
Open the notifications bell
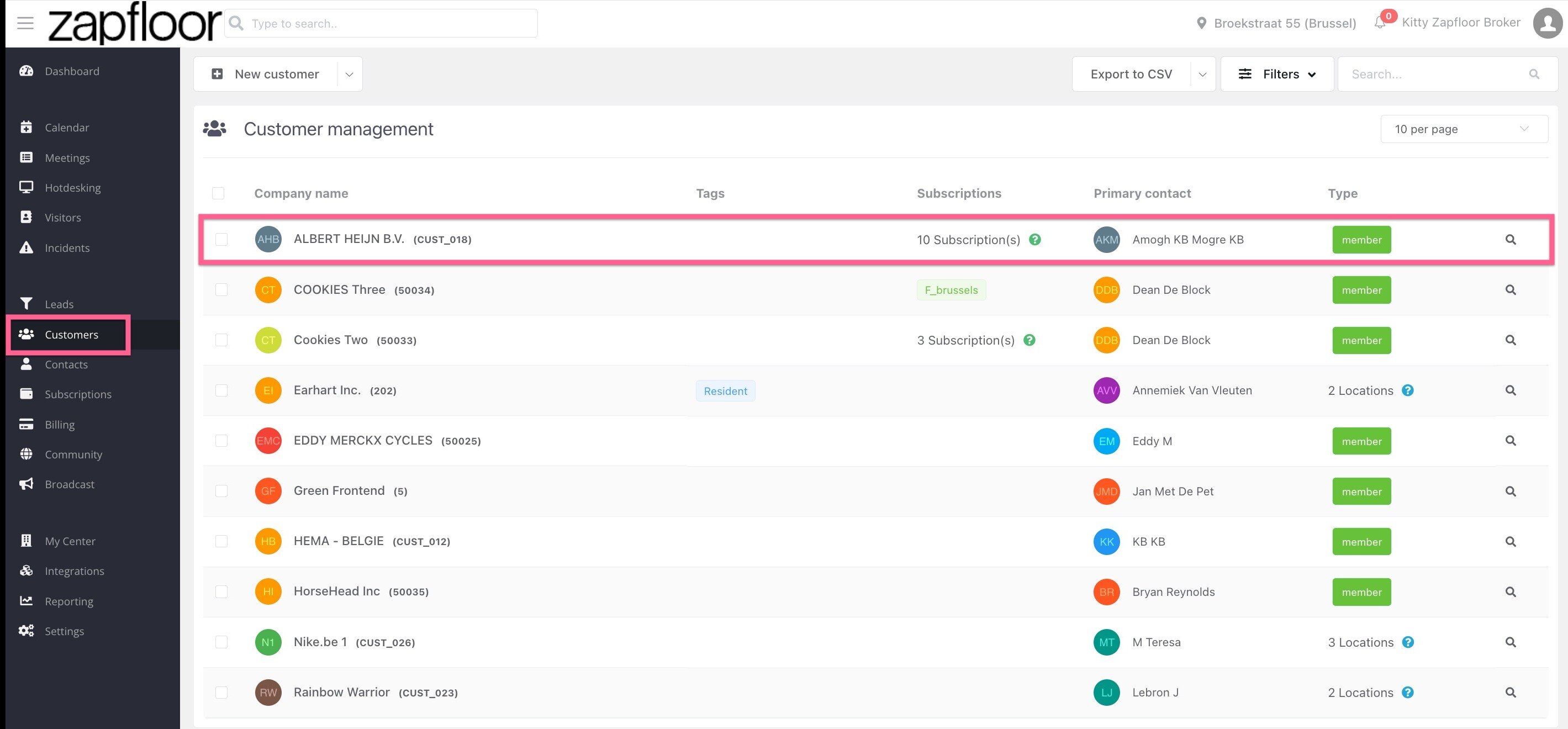coord(1380,23)
